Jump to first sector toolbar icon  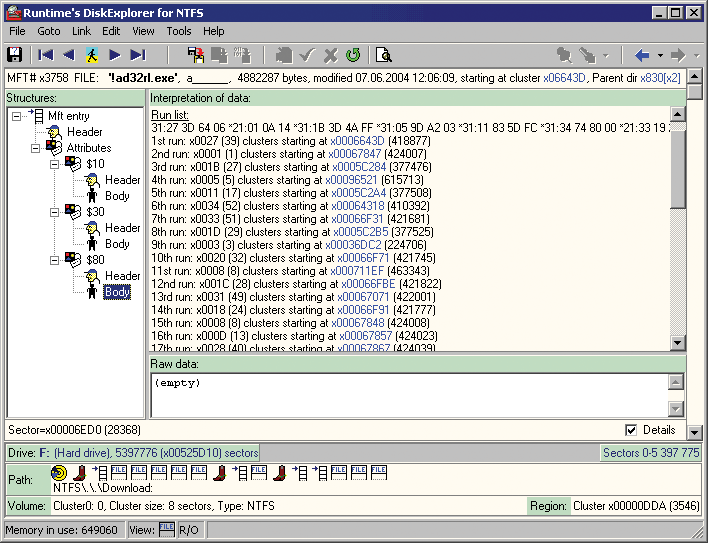tap(46, 55)
